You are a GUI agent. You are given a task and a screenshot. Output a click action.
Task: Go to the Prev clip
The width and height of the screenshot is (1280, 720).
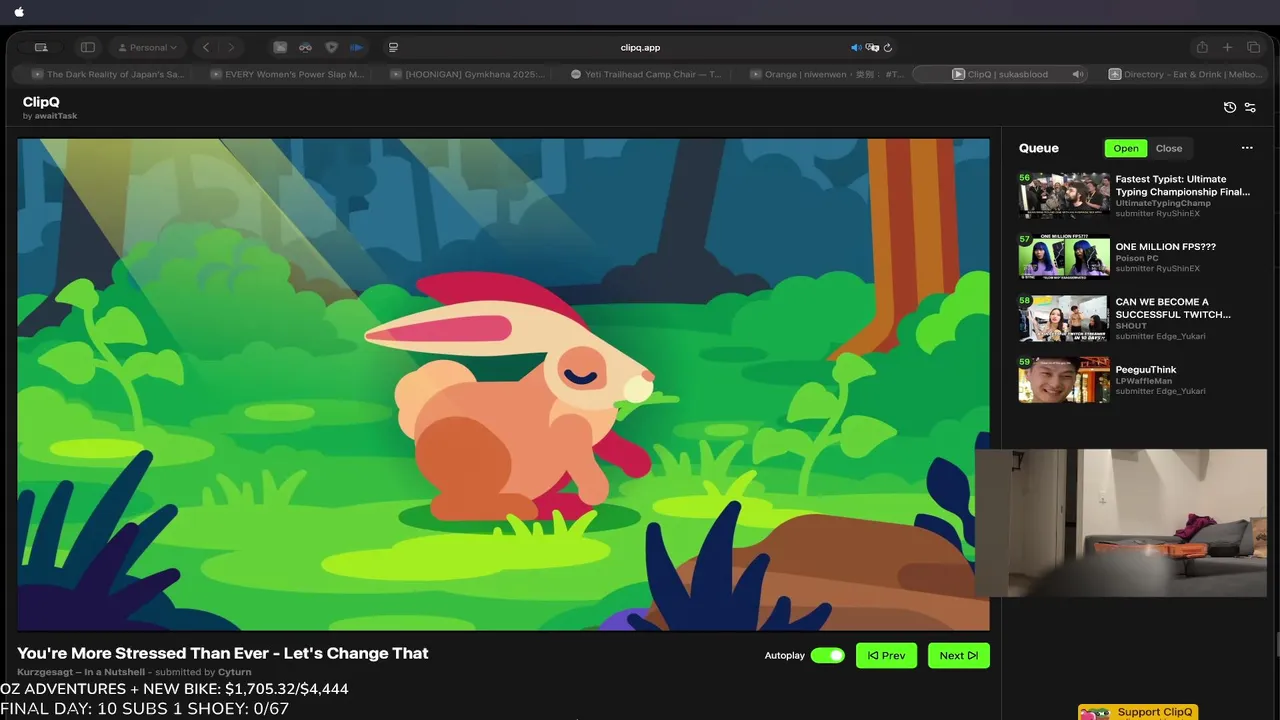[x=886, y=656]
